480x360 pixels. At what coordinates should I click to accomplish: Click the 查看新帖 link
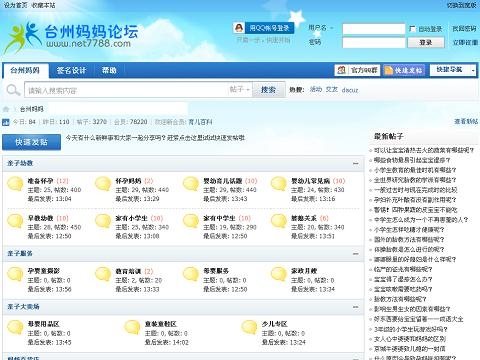[x=466, y=122]
